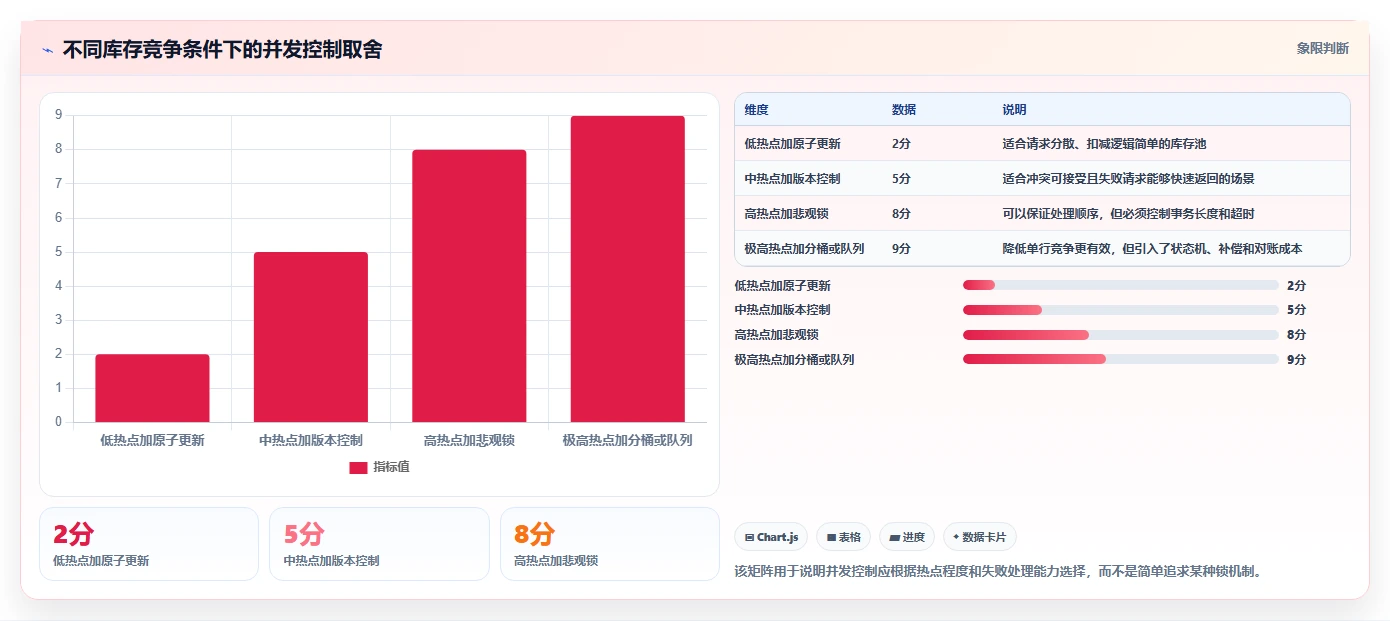Select the 数据卡片 tag chip
This screenshot has width=1390, height=621.
(980, 537)
